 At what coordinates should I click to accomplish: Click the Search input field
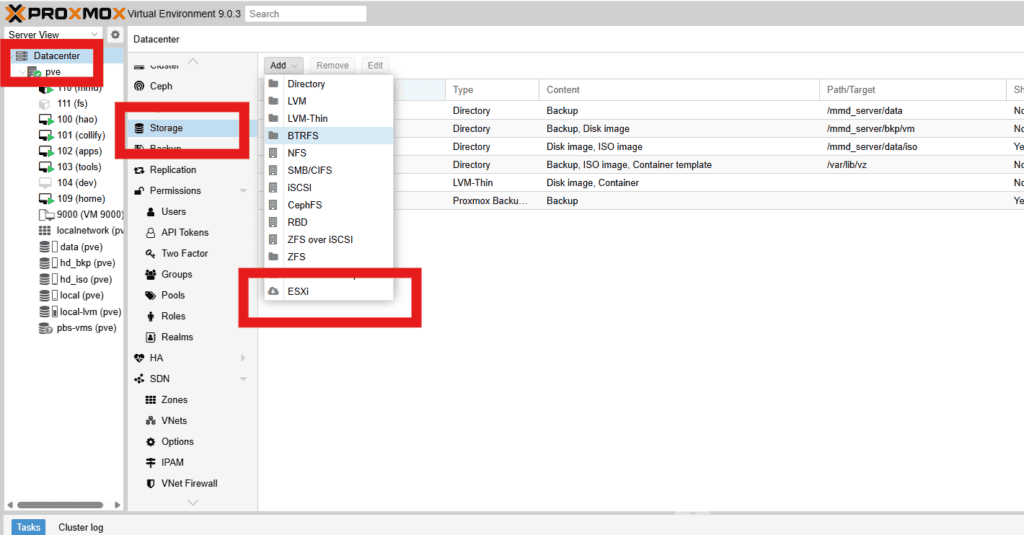click(x=305, y=14)
